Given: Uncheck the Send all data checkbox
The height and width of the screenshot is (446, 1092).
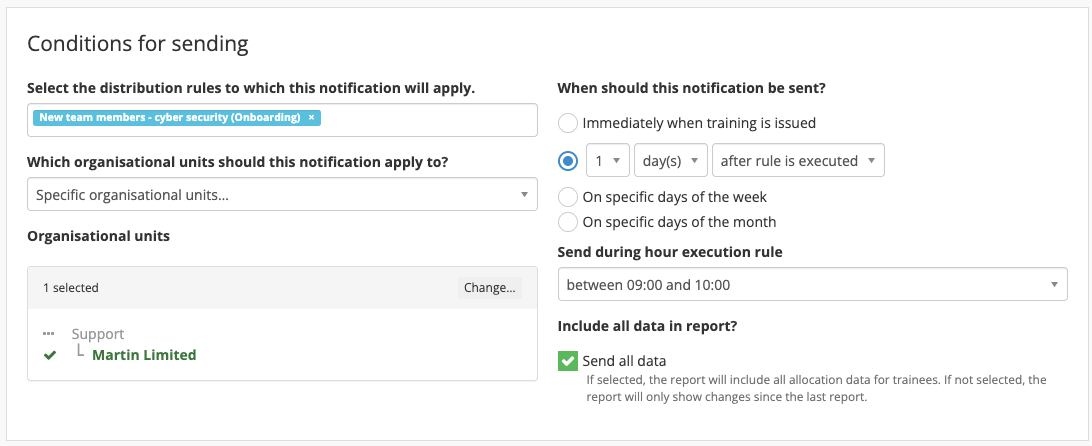Looking at the screenshot, I should 568,361.
